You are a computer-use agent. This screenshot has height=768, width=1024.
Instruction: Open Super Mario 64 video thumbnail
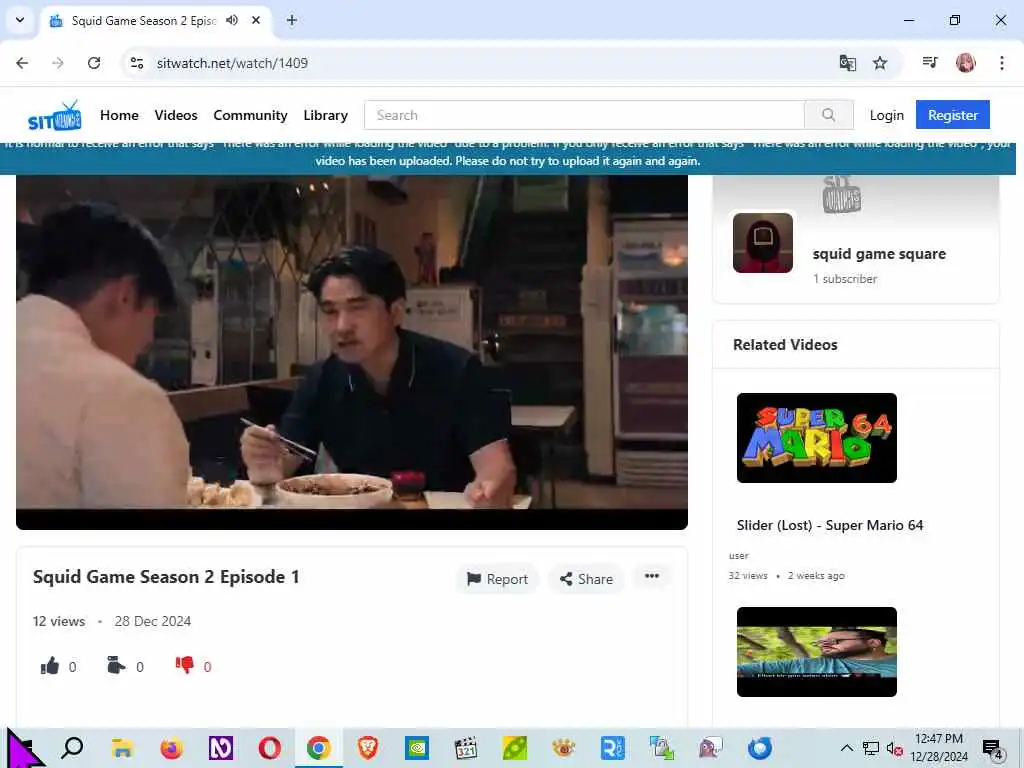816,438
